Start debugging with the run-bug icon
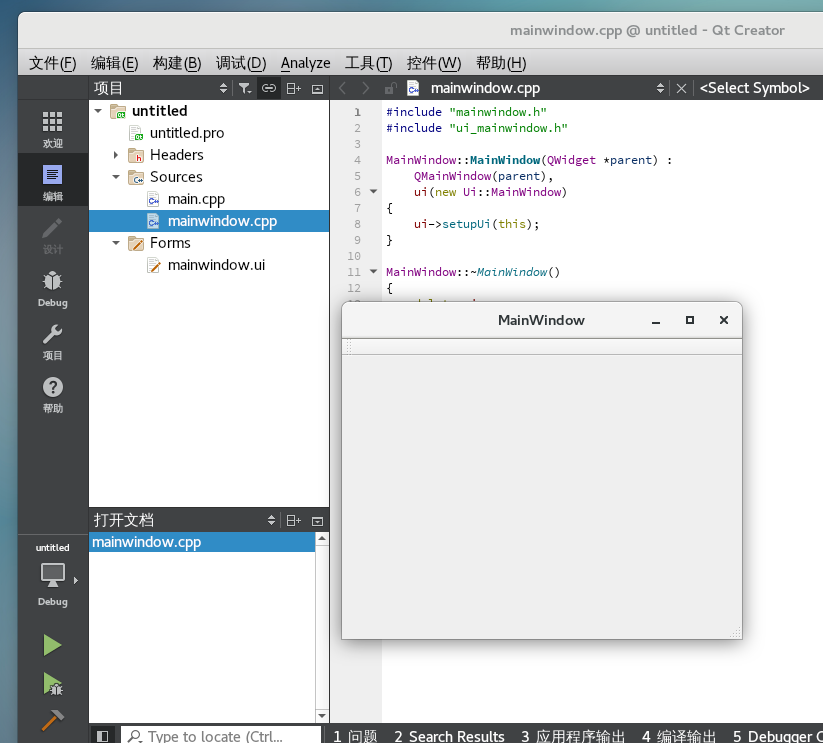The width and height of the screenshot is (823, 743). (52, 684)
